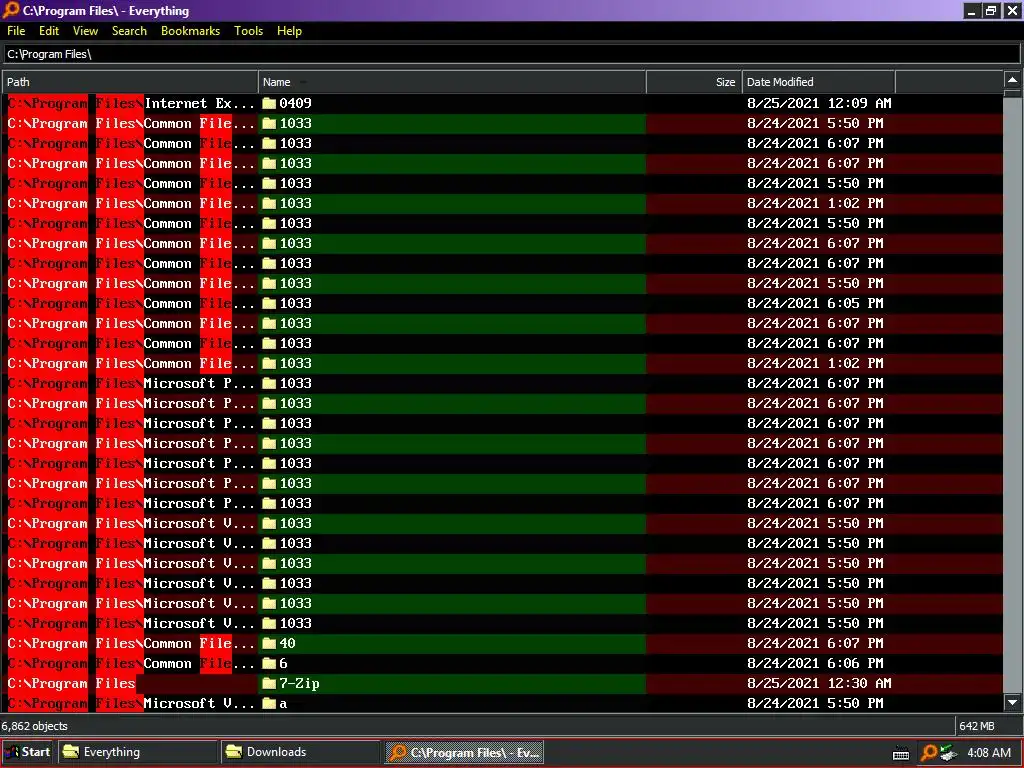Screen dimensions: 1024x768
Task: Click the scrollbar down arrow
Action: tap(1012, 703)
